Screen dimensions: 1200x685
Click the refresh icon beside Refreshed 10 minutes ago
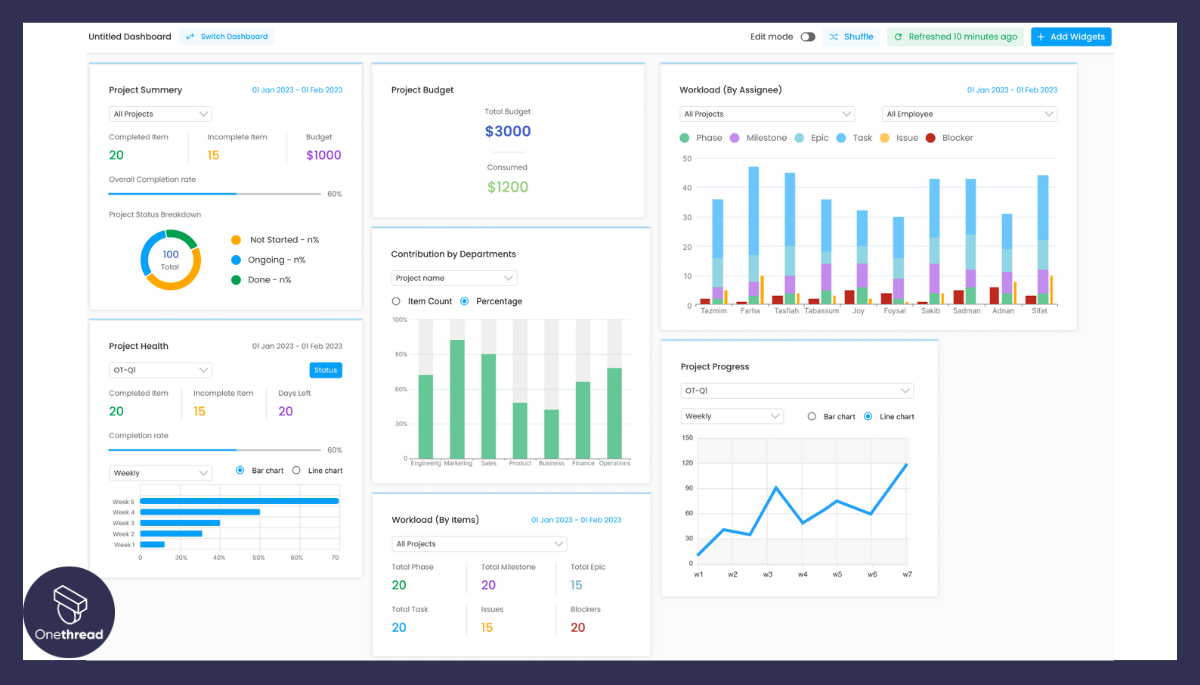899,36
